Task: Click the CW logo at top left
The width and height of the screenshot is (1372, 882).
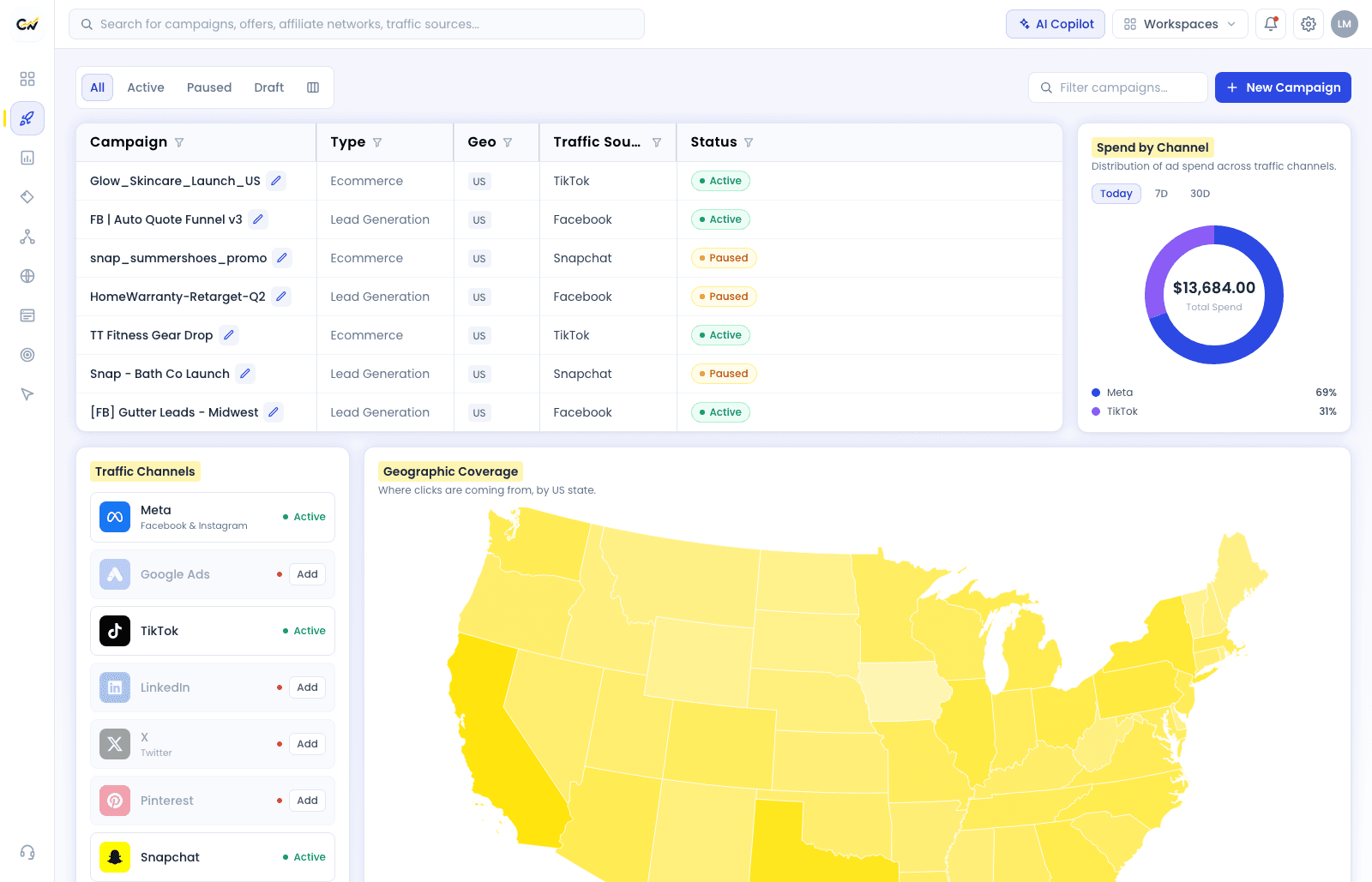Action: [x=27, y=24]
